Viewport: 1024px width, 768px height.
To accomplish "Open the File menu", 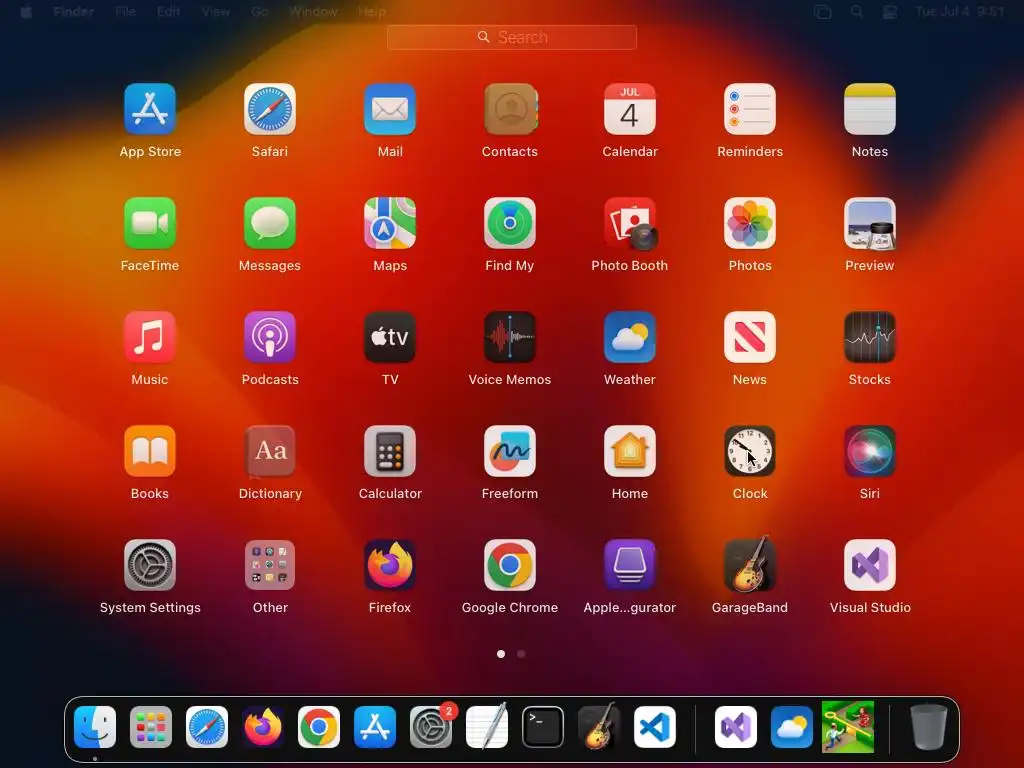I will click(125, 12).
